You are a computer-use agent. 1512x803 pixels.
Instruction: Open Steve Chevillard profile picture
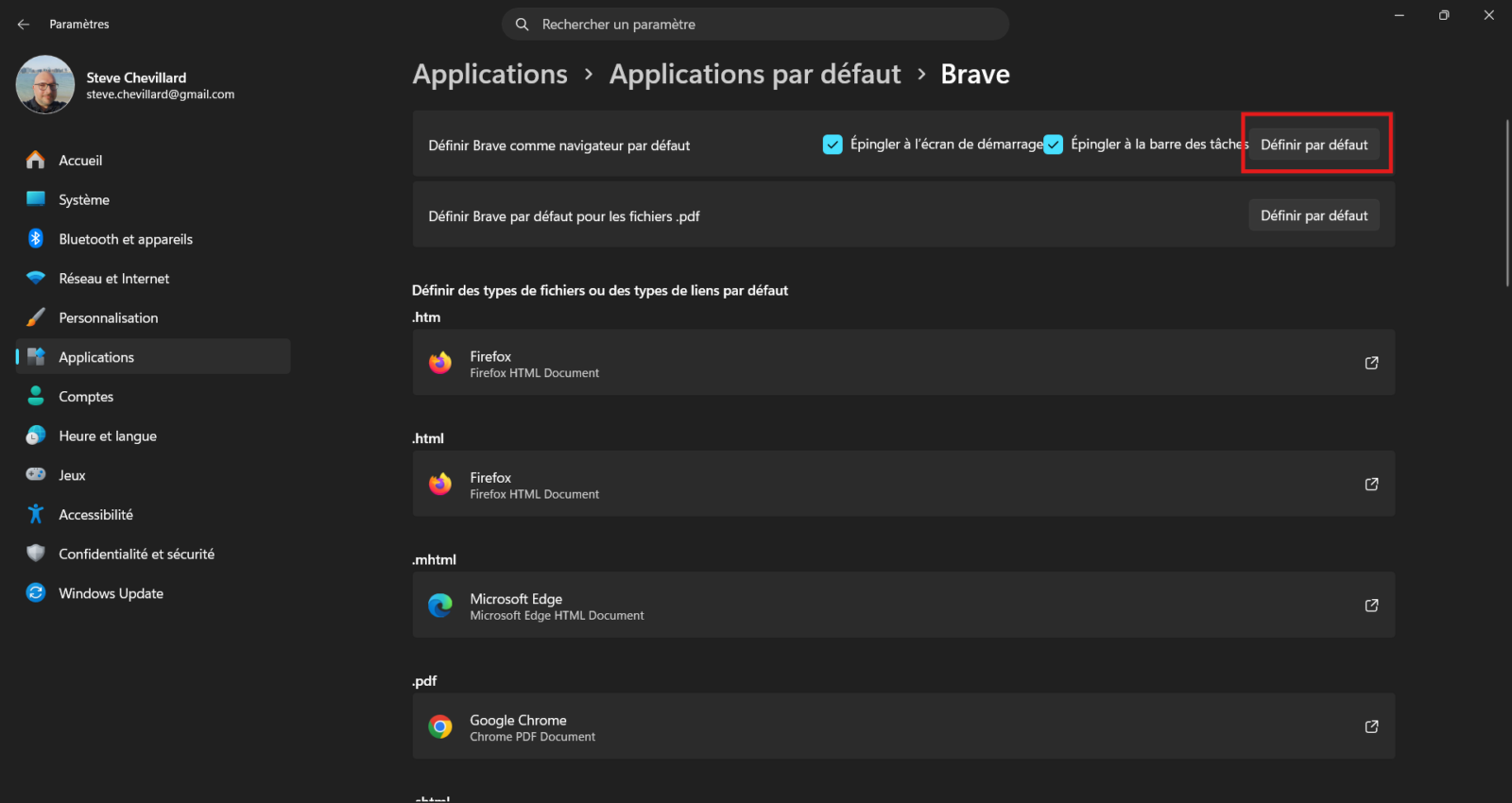pyautogui.click(x=45, y=84)
